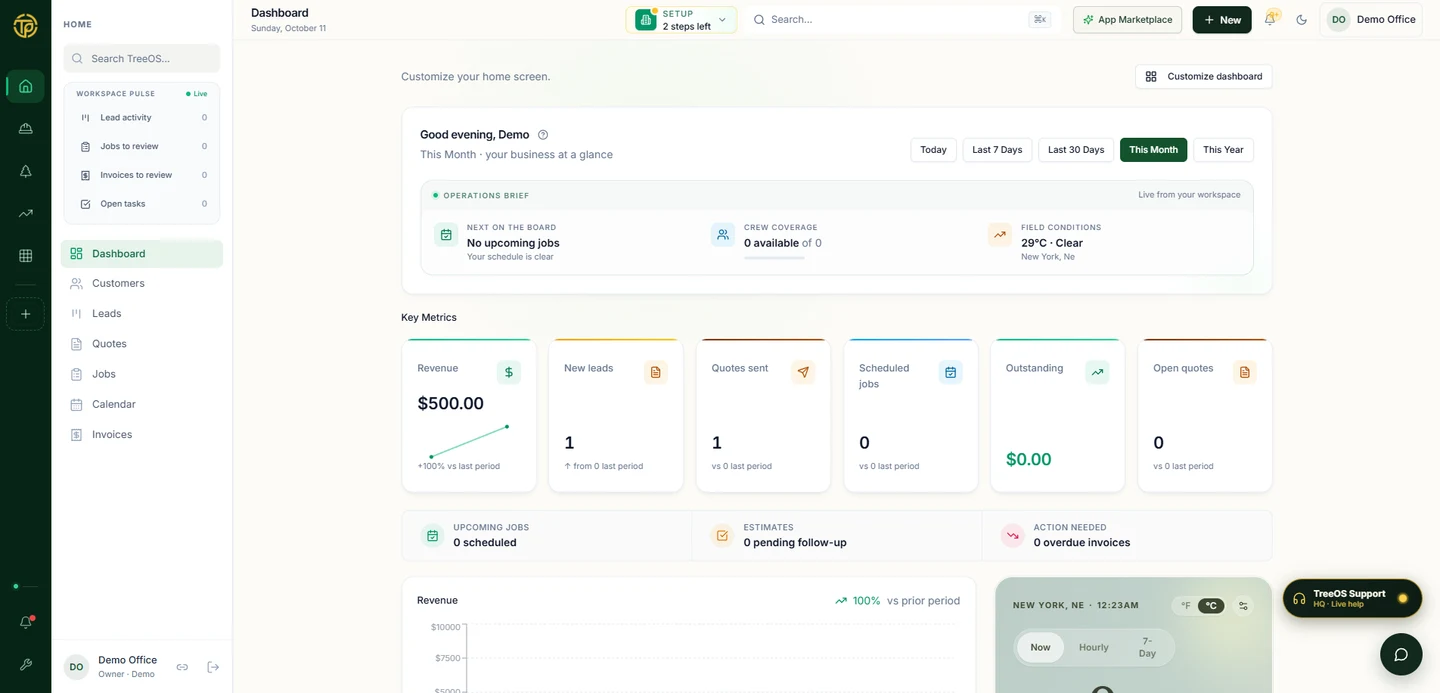
Task: Click the New leads document icon
Action: pyautogui.click(x=656, y=372)
